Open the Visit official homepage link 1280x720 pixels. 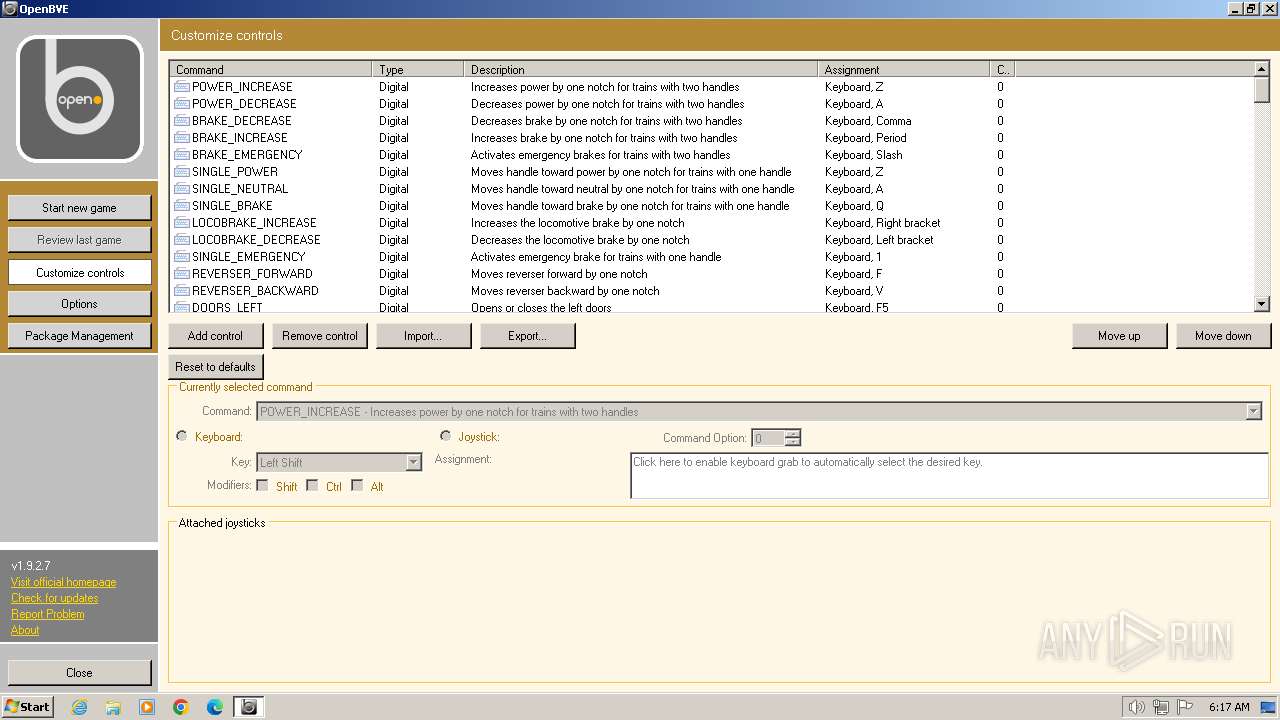pos(64,582)
